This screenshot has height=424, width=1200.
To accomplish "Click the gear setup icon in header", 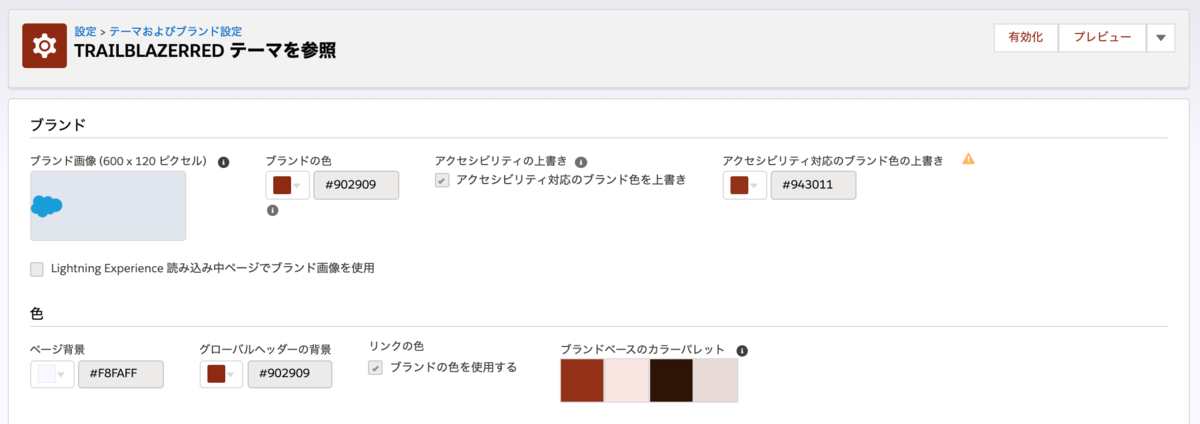I will point(44,46).
